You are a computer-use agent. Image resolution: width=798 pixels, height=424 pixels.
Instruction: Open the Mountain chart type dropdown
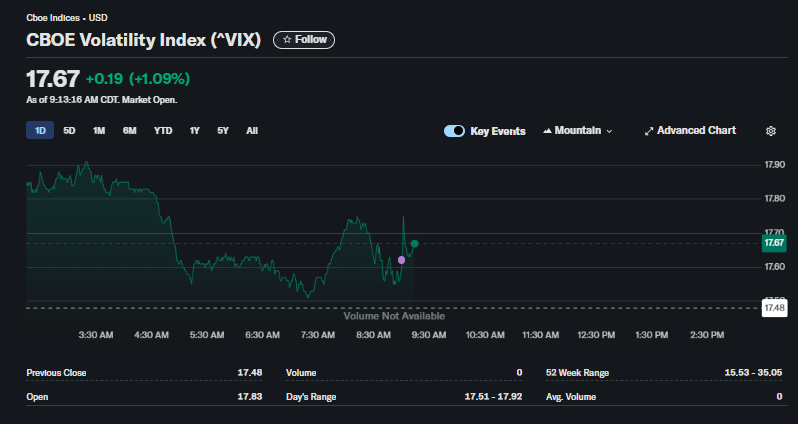click(578, 131)
